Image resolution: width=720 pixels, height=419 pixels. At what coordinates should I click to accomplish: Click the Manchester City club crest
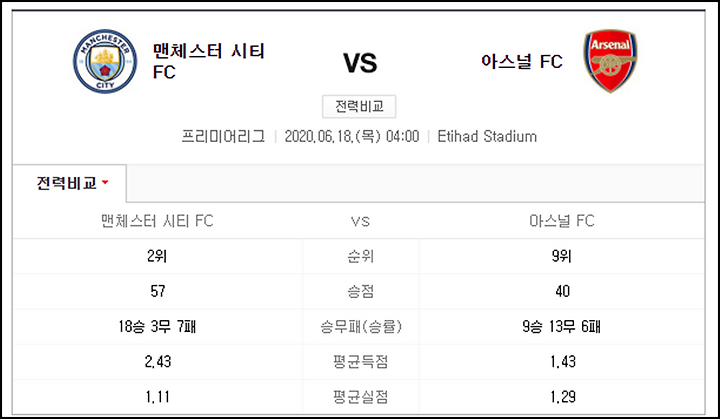pos(105,61)
